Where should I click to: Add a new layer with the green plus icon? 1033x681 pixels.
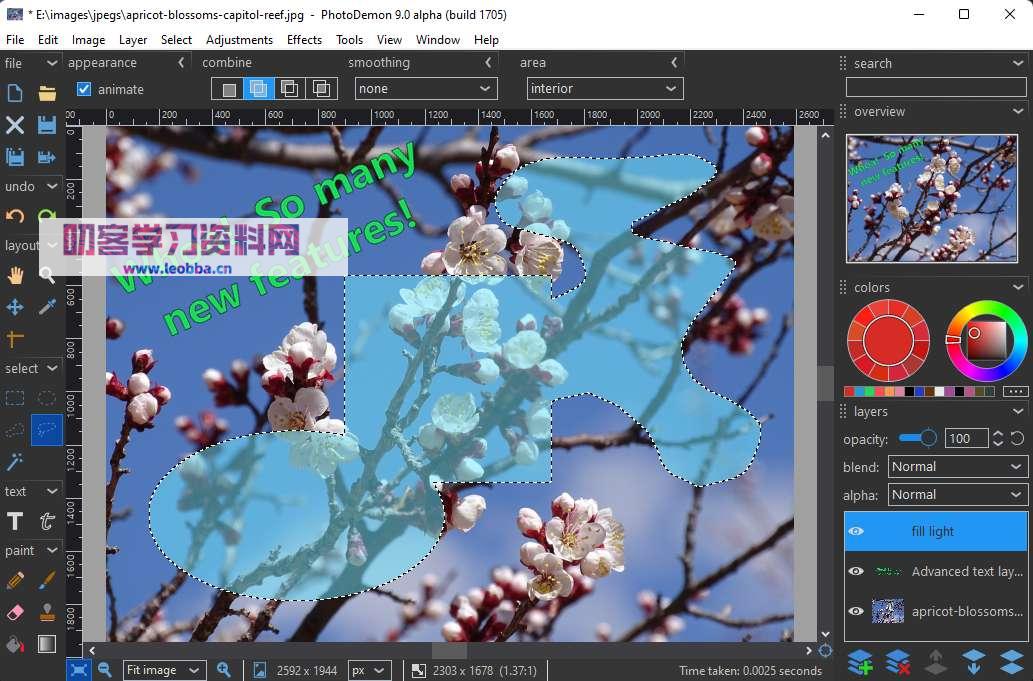858,661
